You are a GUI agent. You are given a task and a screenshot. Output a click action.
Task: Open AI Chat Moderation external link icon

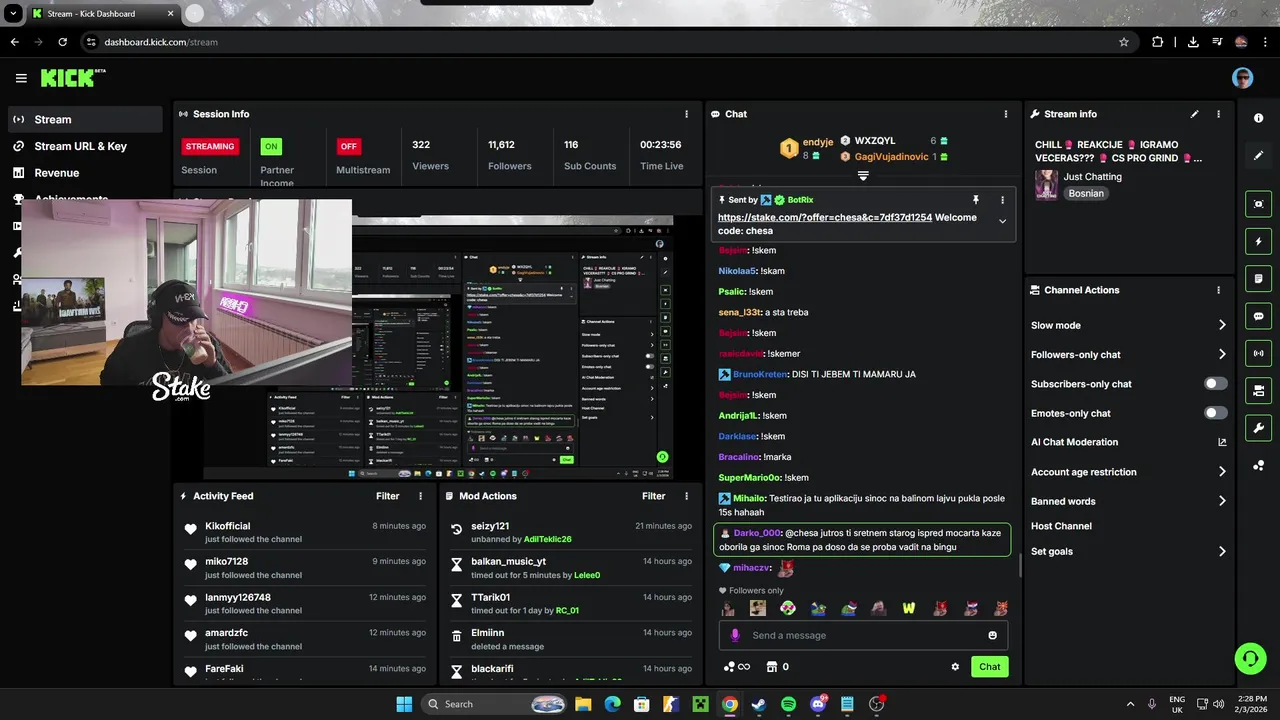(x=1222, y=442)
